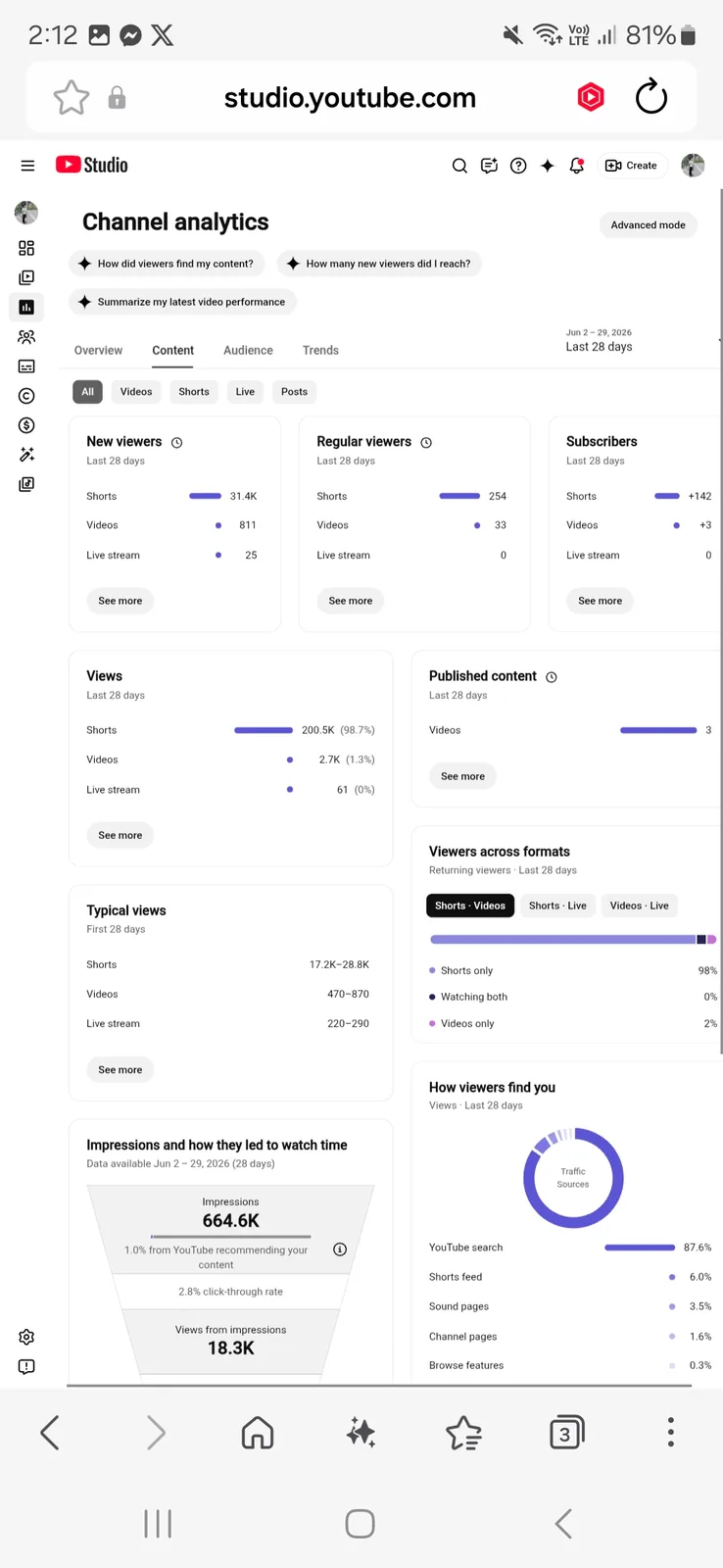Open the Content icon in the sidebar
The width and height of the screenshot is (723, 1568).
(26, 277)
